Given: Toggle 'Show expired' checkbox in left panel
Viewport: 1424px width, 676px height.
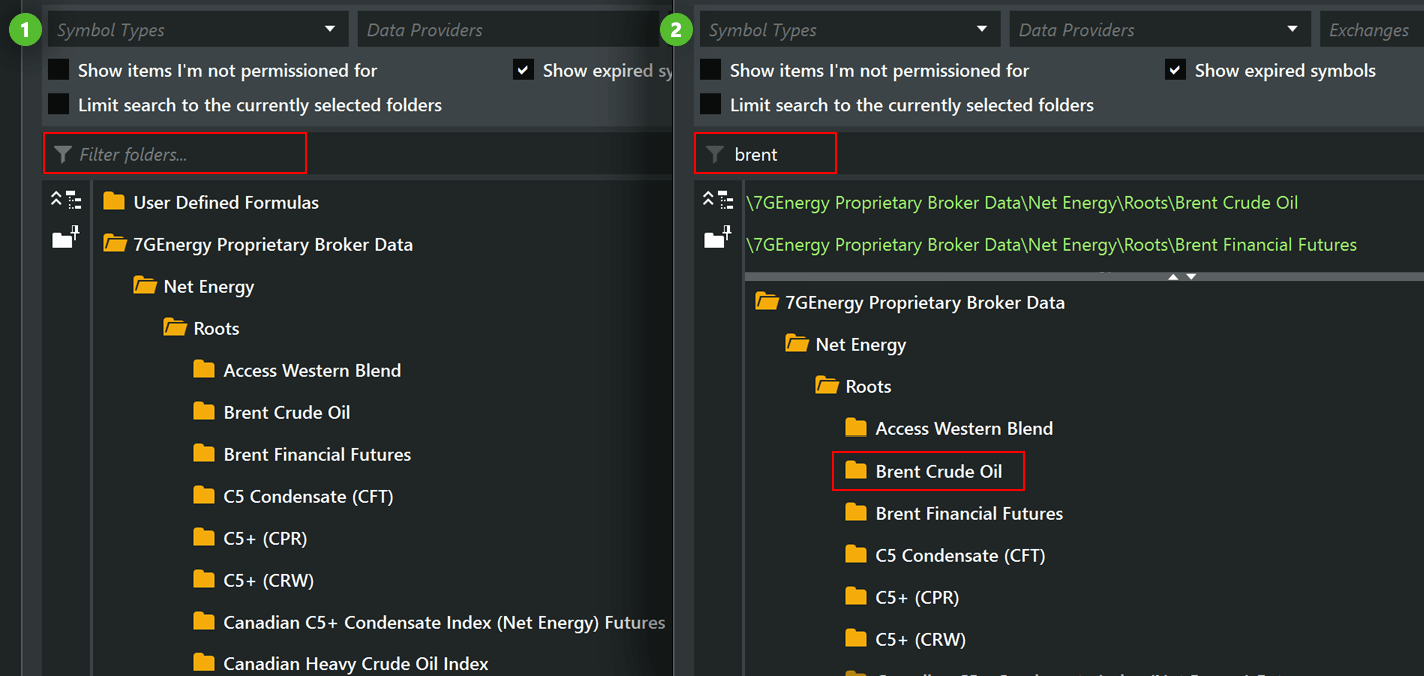Looking at the screenshot, I should tap(523, 70).
